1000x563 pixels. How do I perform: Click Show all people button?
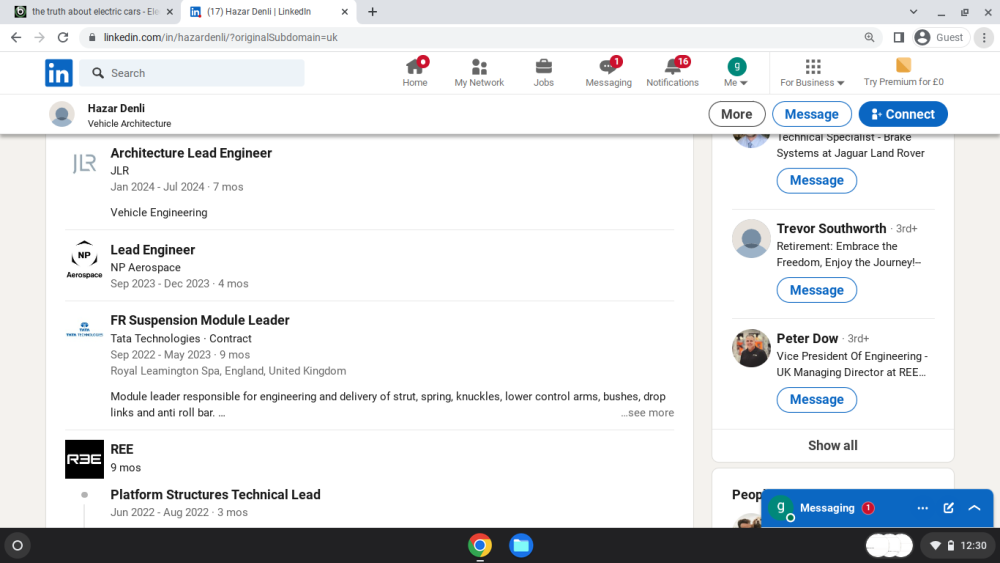832,446
